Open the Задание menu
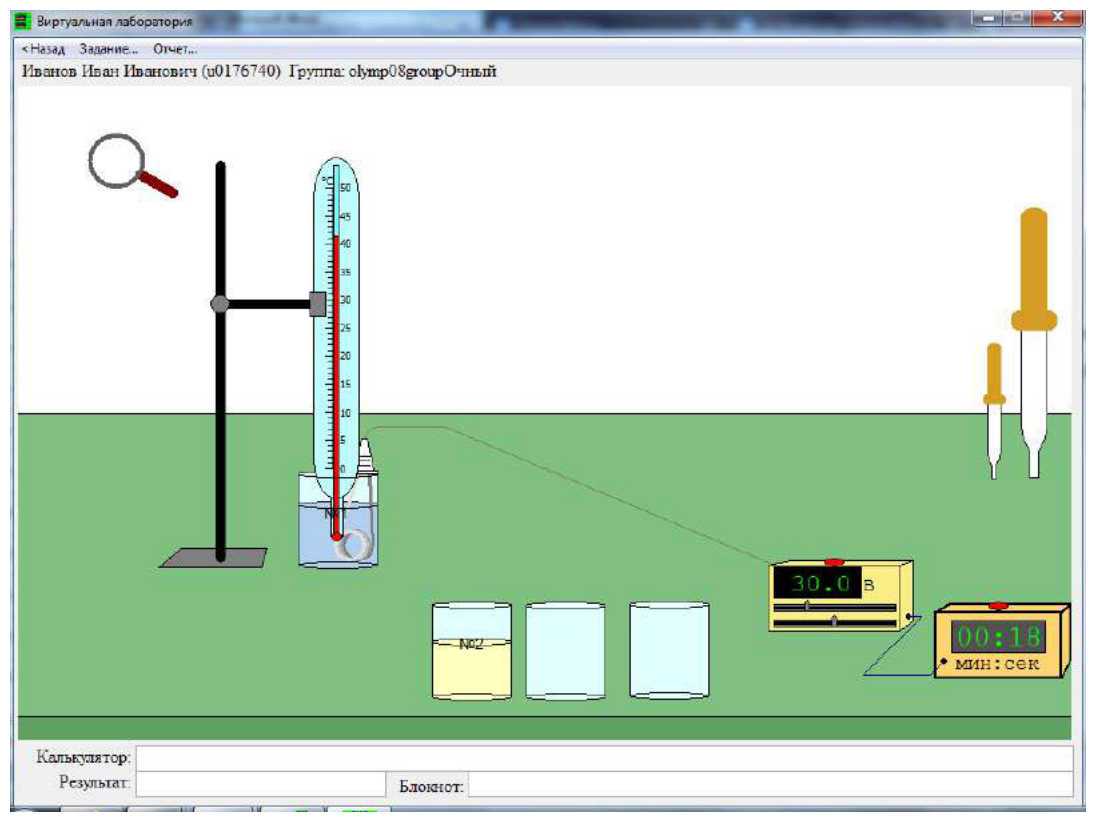 [108, 49]
